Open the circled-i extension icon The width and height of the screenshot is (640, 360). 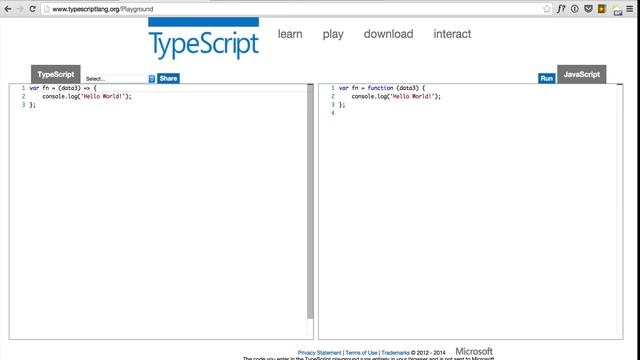[575, 9]
